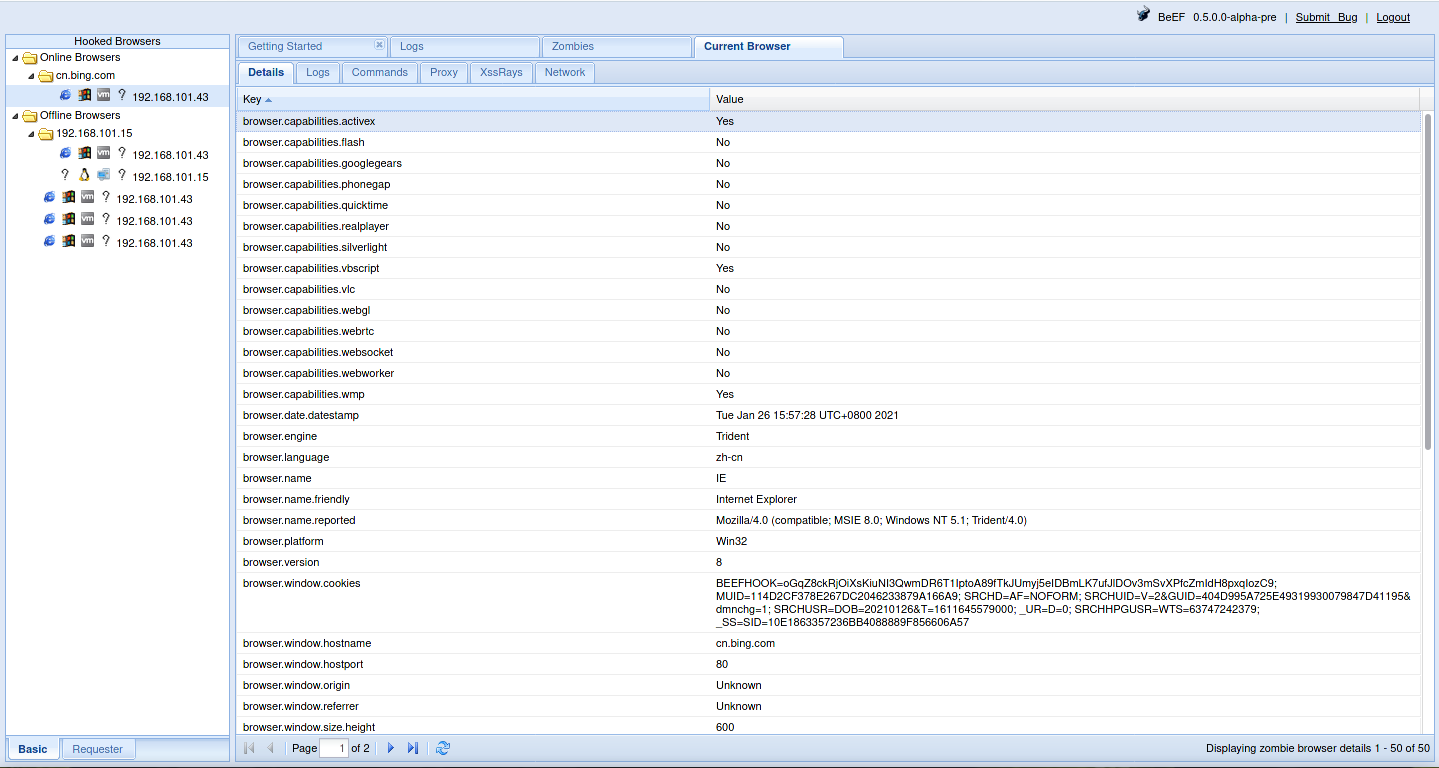
Task: Collapse the cn.bing.com tree node
Action: 31,76
